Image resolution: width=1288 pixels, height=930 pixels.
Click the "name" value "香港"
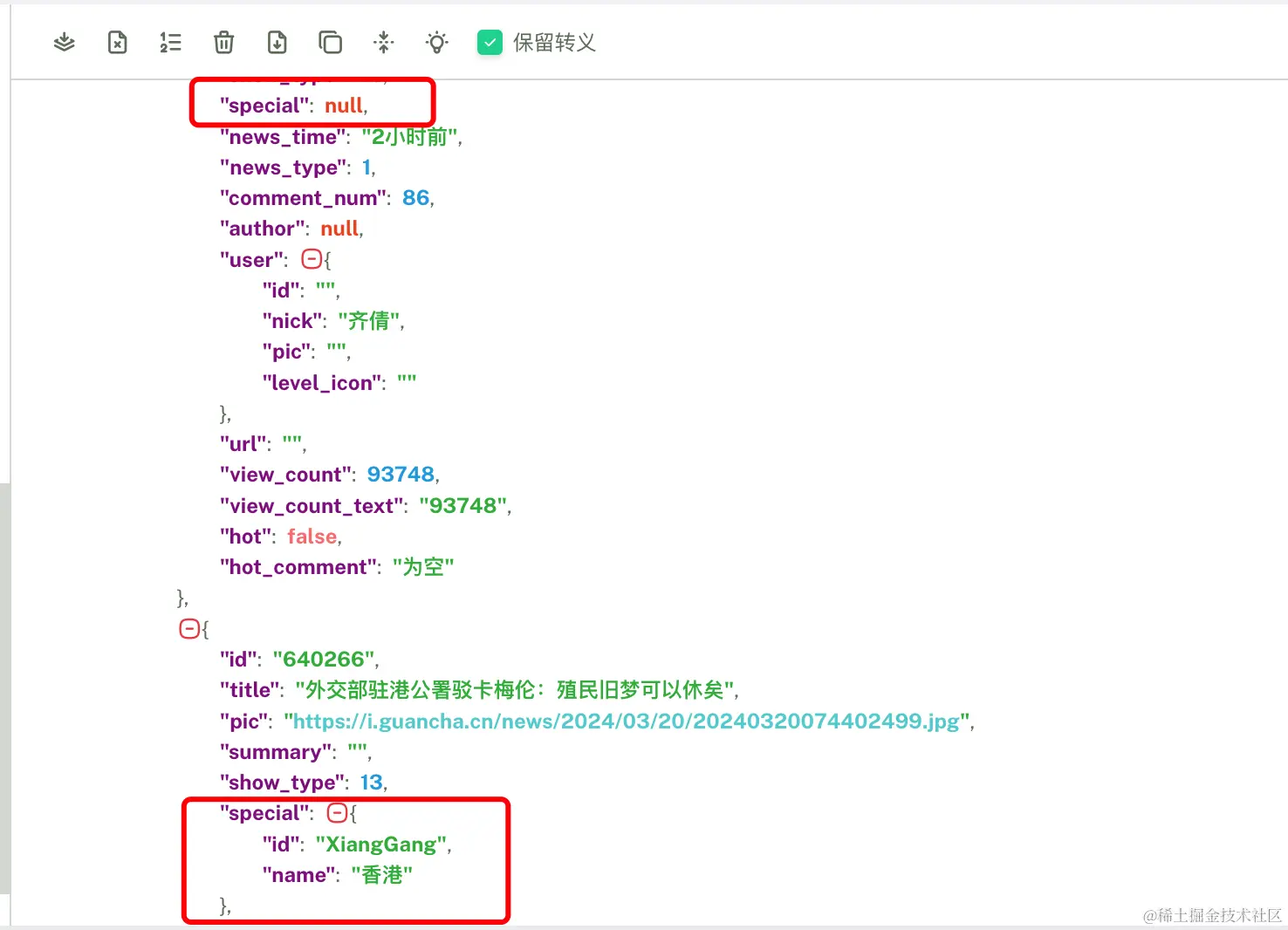(x=382, y=875)
